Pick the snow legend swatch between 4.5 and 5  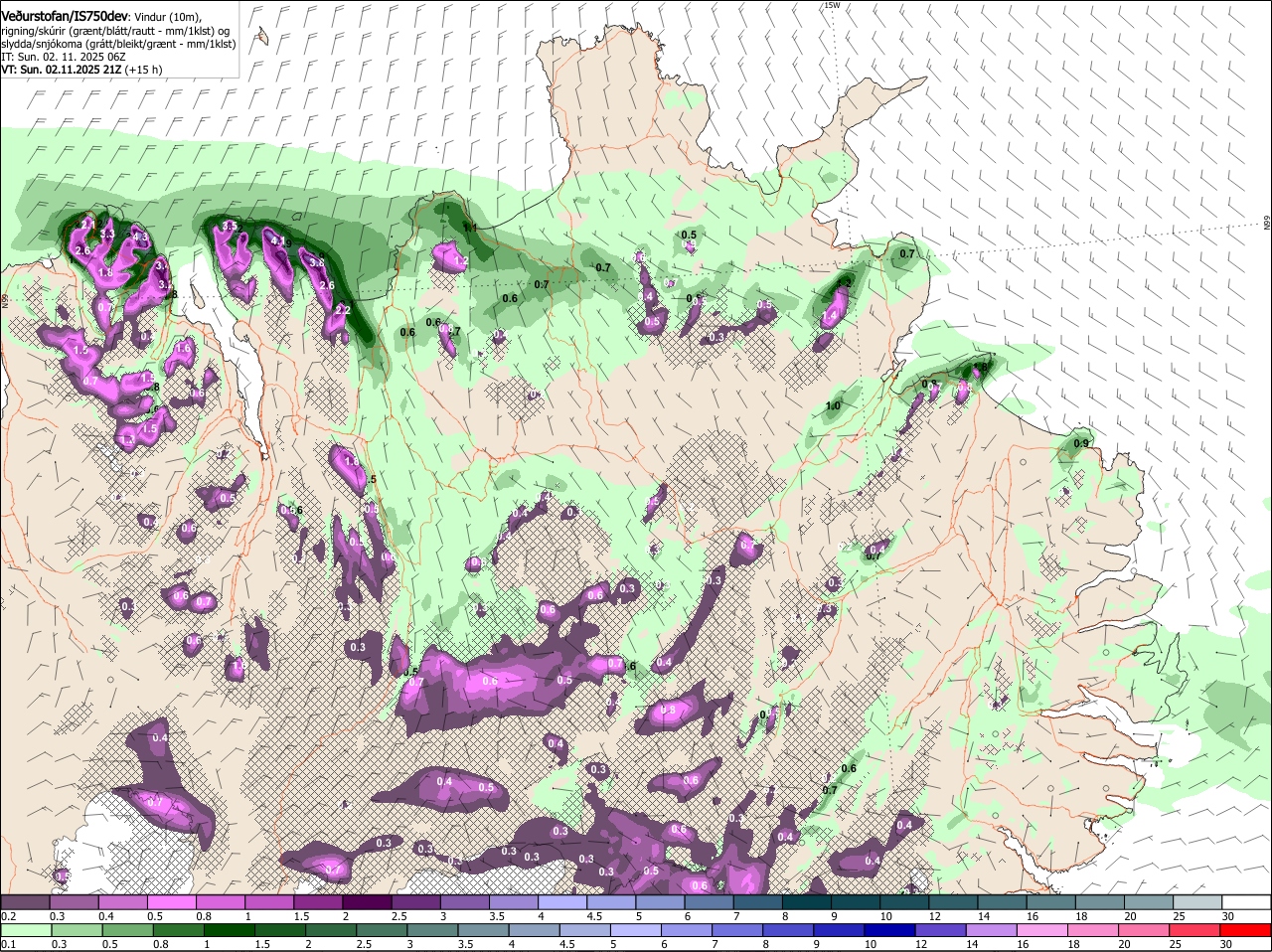[611, 901]
